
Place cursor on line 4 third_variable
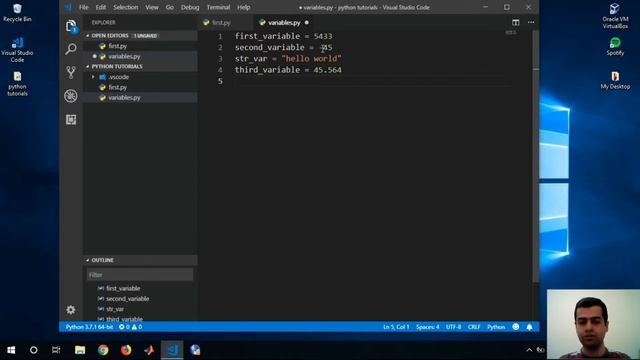pyautogui.click(x=267, y=70)
